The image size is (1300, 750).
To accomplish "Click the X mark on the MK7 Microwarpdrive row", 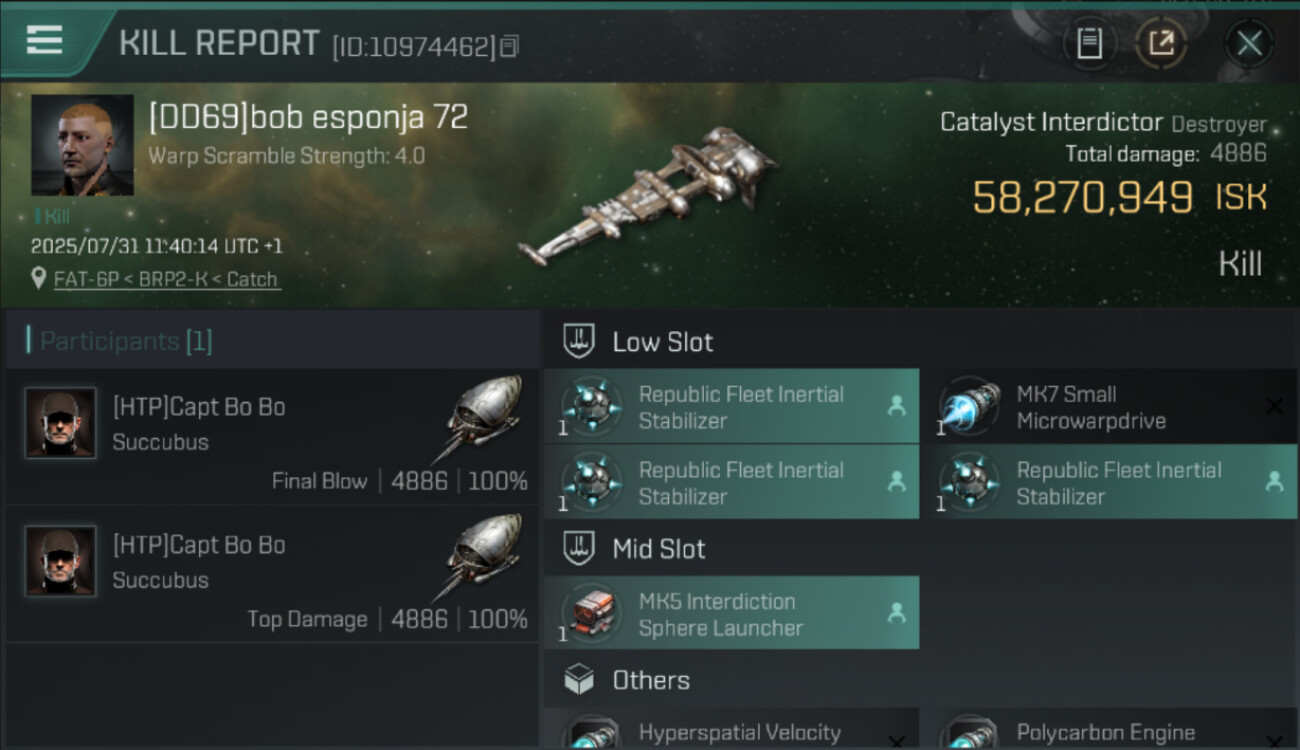I will coord(1273,406).
